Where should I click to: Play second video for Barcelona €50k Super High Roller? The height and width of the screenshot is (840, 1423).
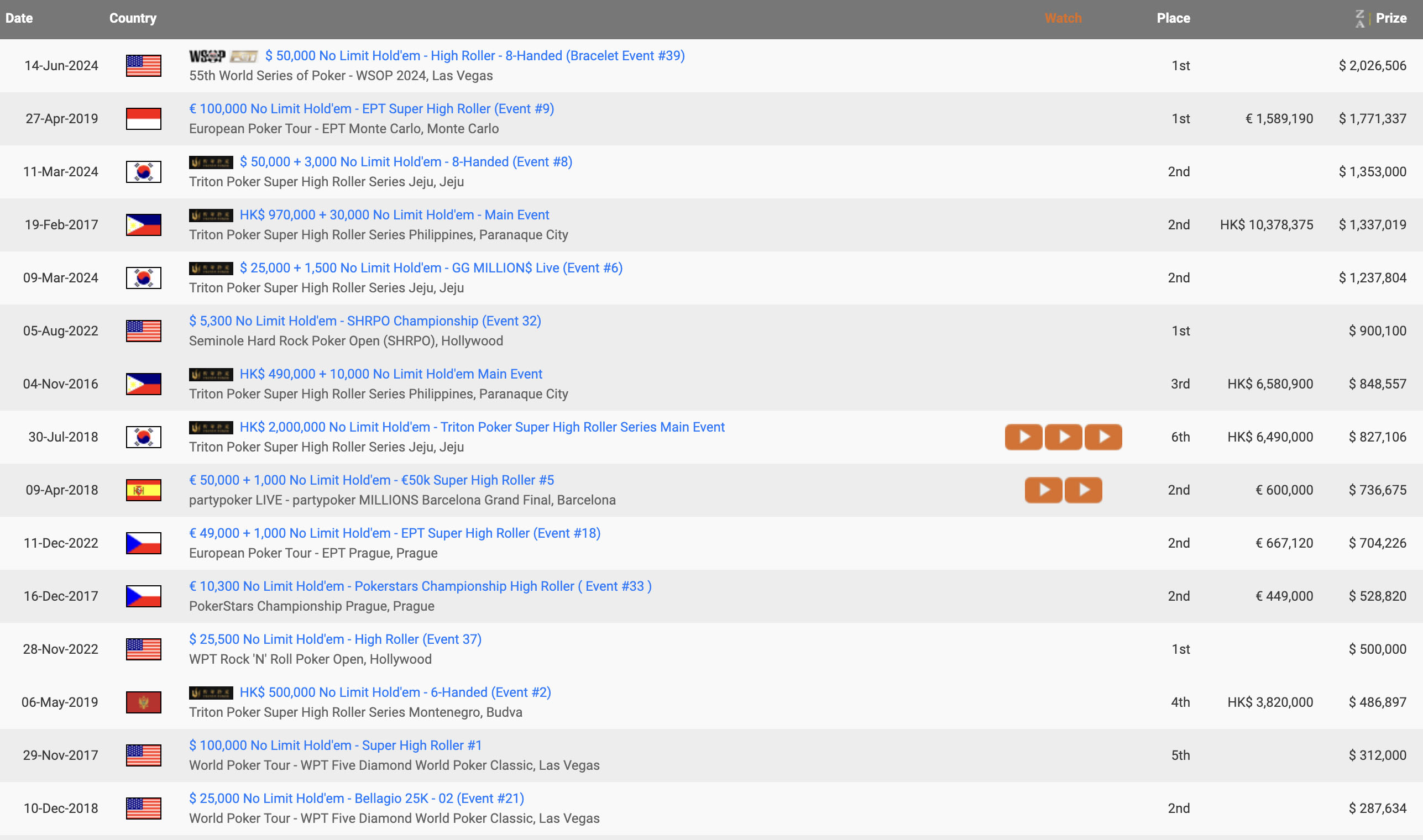[1083, 490]
